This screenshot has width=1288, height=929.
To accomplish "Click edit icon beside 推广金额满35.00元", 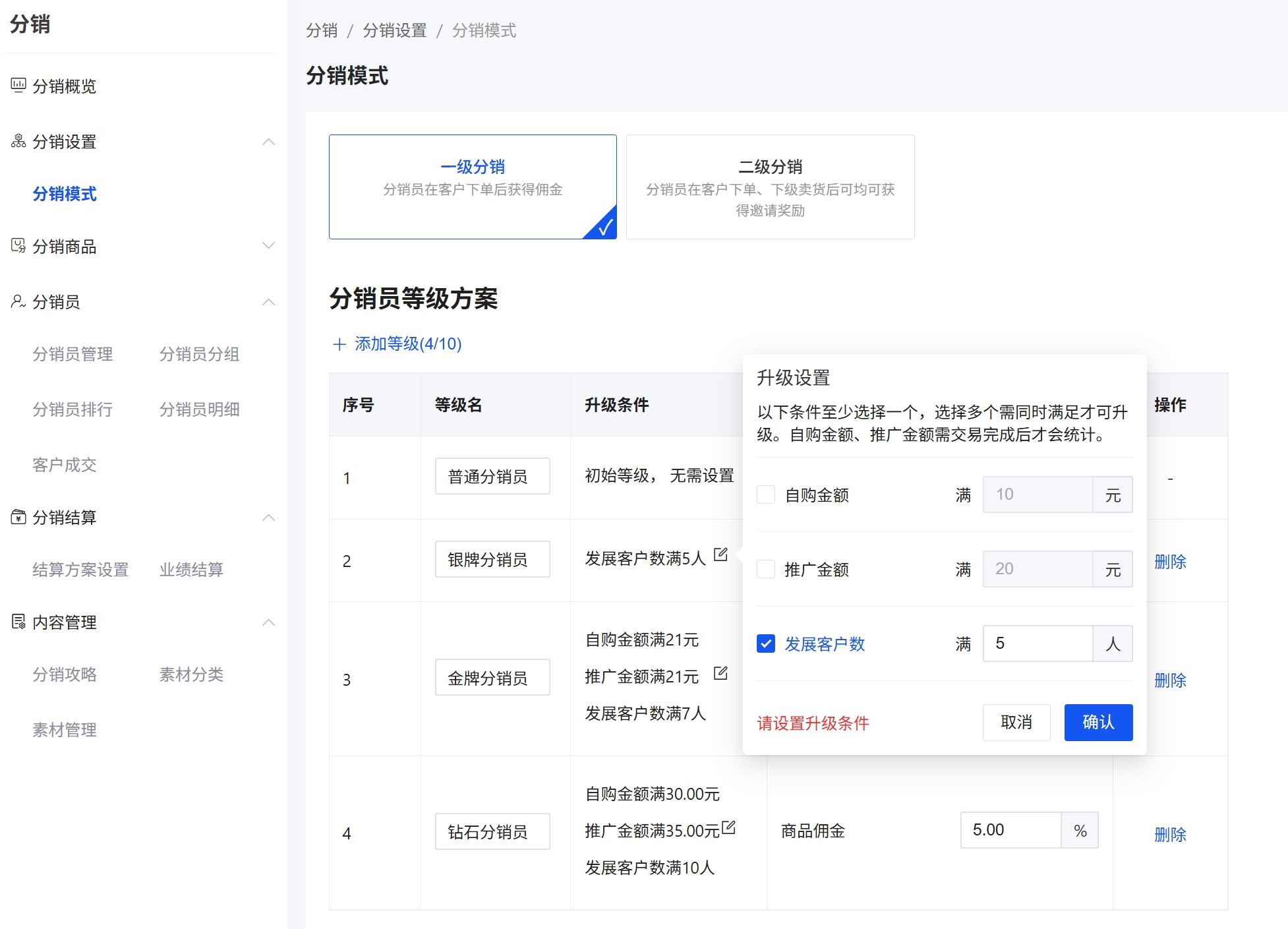I will tap(728, 826).
